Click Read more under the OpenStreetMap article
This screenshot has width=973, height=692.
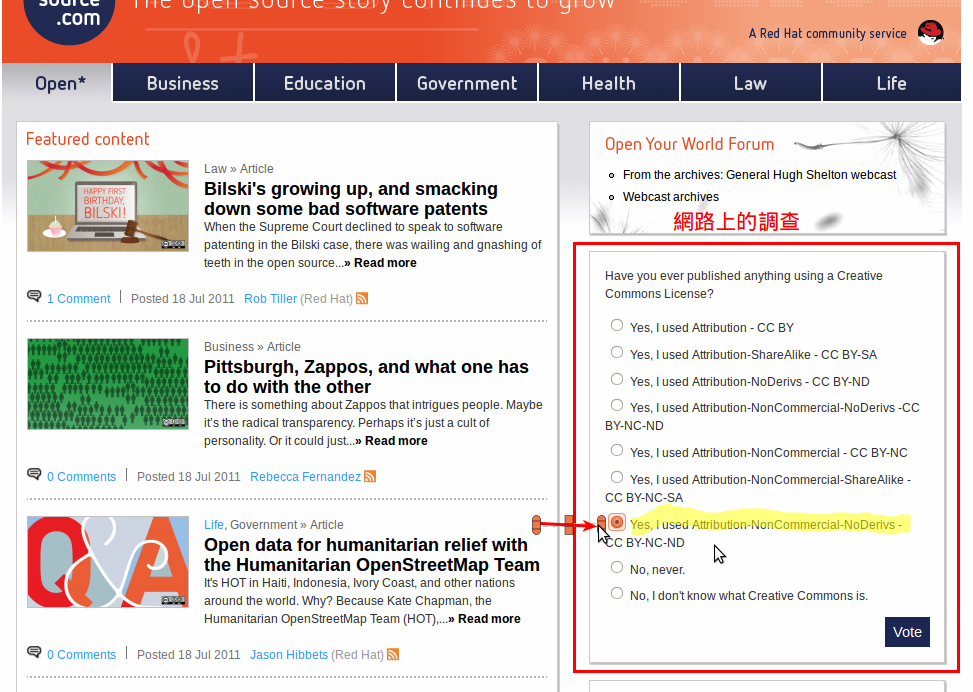tap(489, 619)
